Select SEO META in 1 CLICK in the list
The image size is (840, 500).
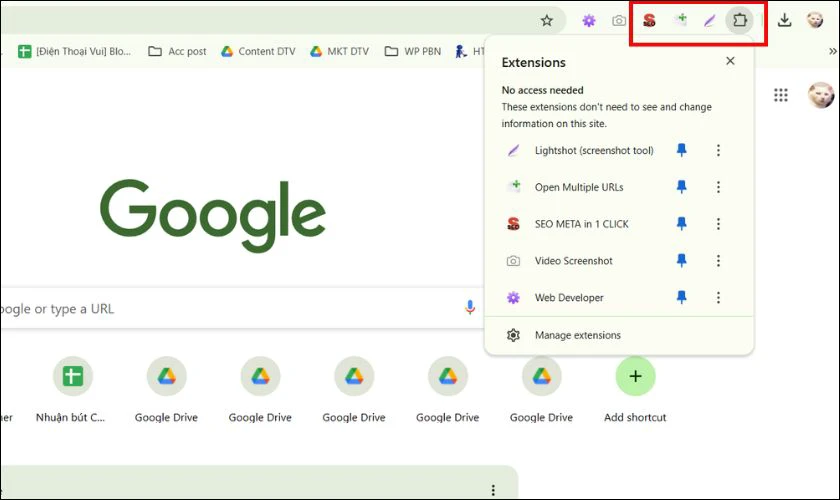(581, 224)
